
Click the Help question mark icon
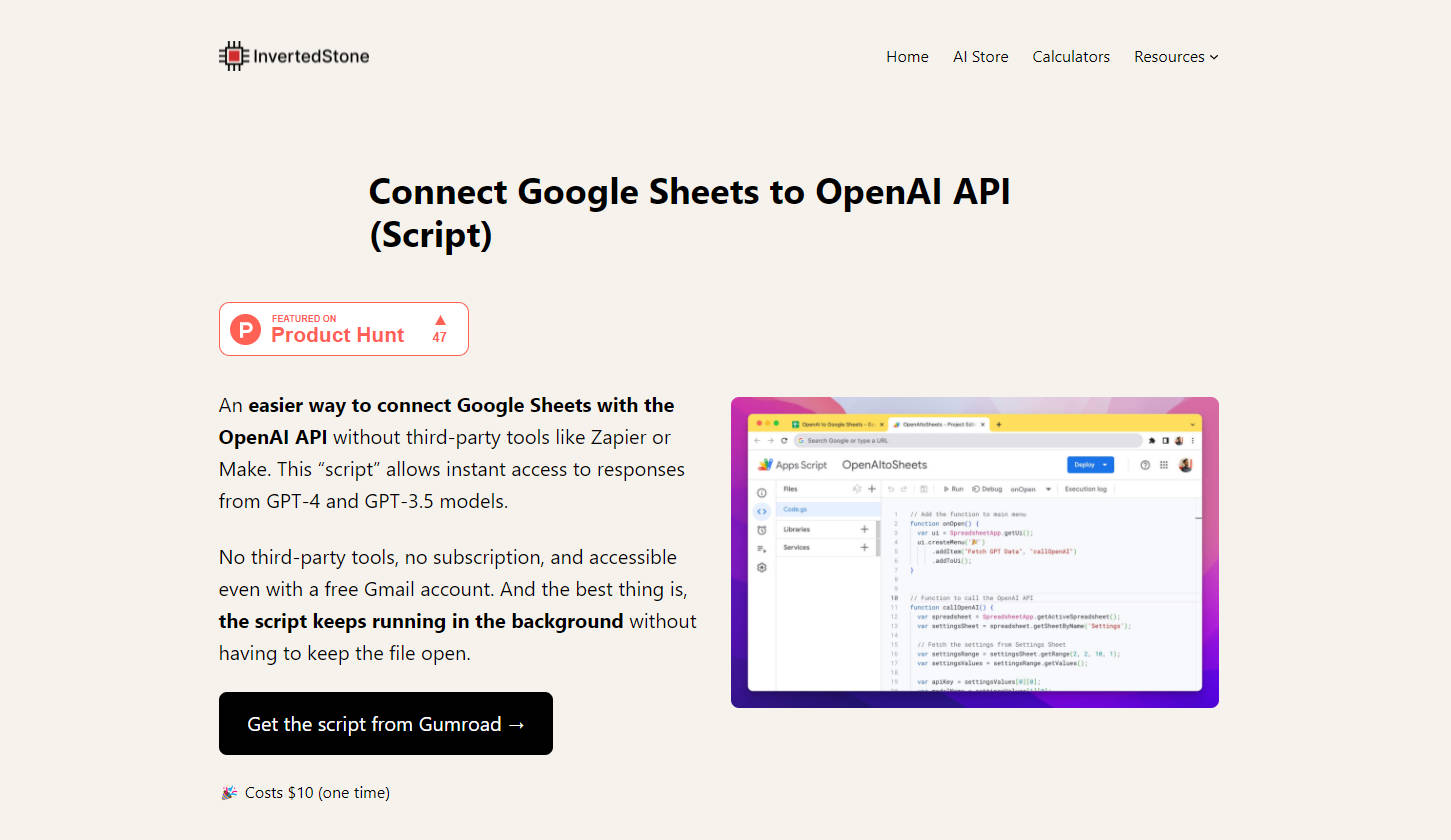1145,464
